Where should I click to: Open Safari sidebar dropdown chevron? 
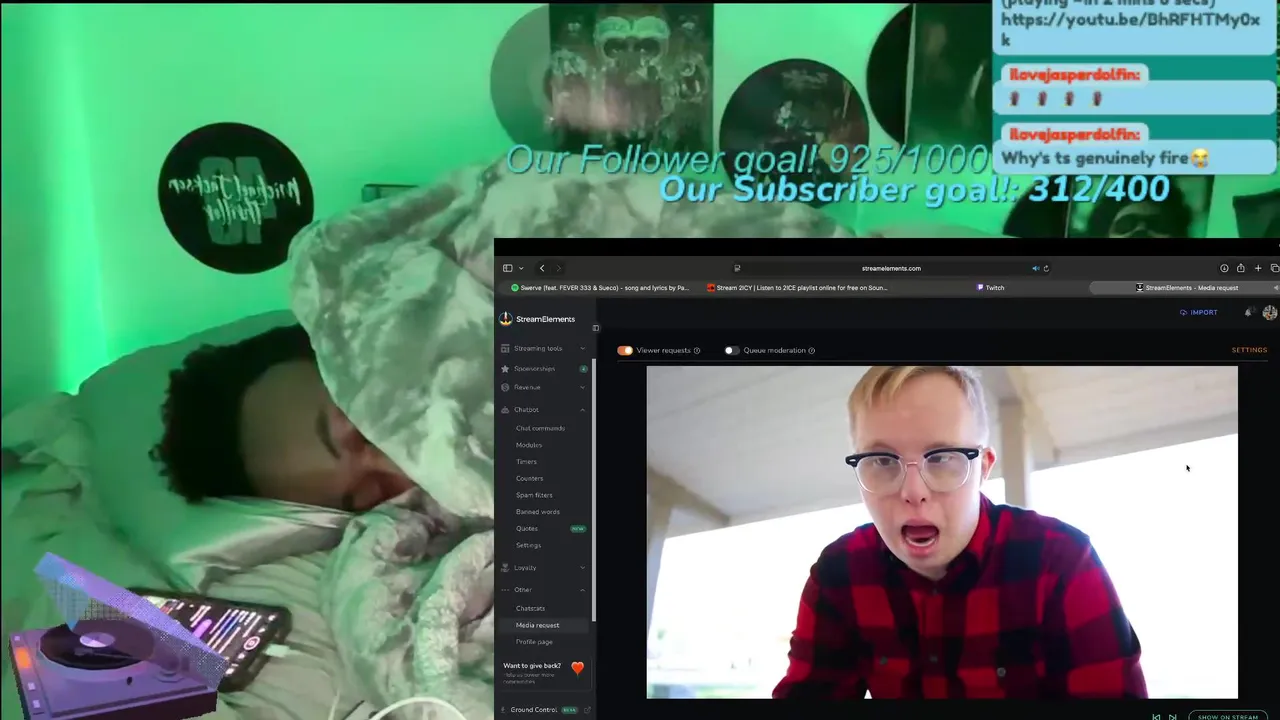[521, 268]
